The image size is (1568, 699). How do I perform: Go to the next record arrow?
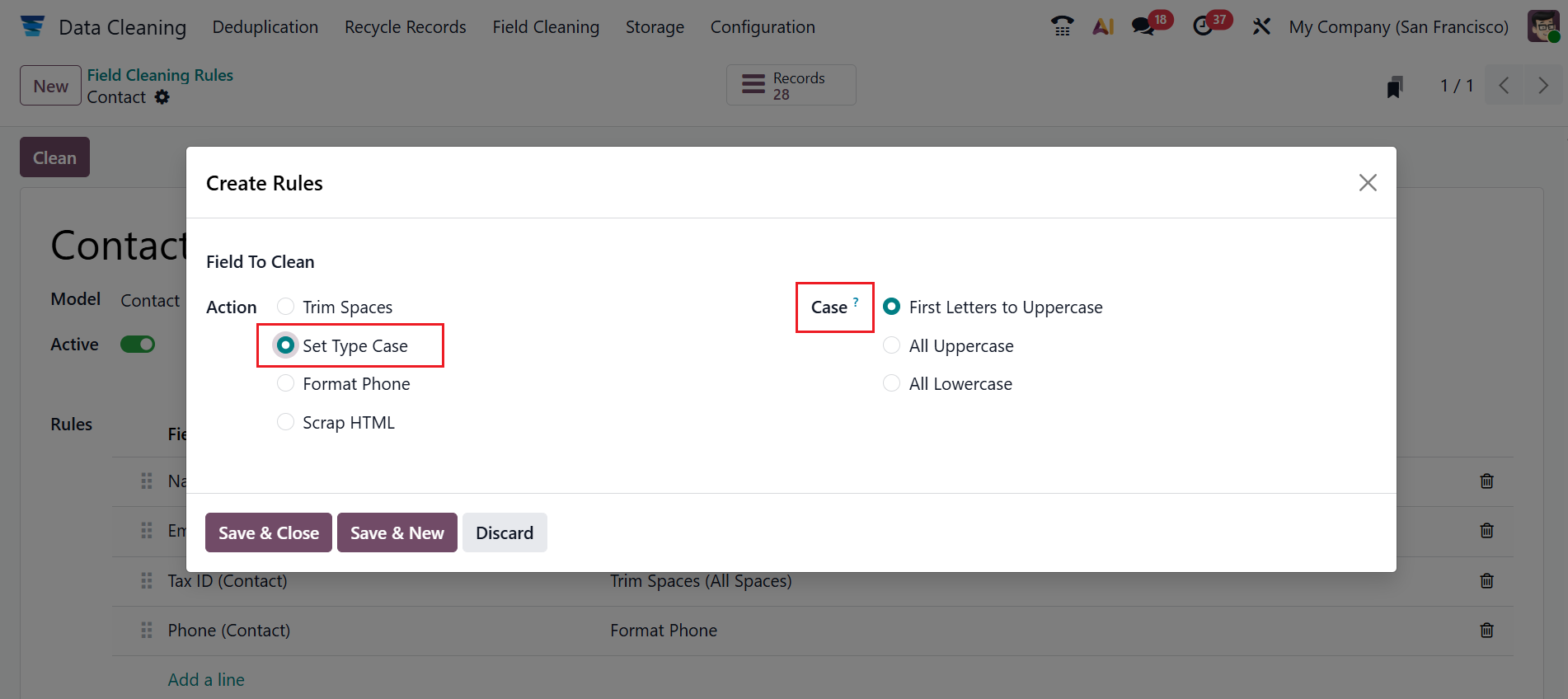point(1542,86)
